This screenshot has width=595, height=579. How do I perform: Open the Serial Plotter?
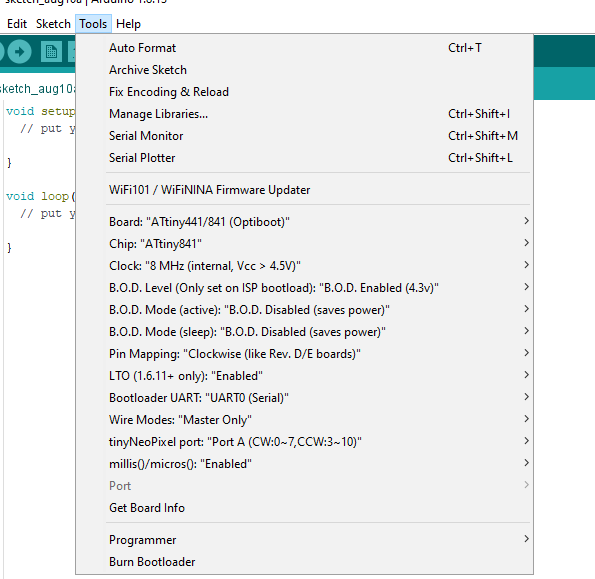[304, 158]
